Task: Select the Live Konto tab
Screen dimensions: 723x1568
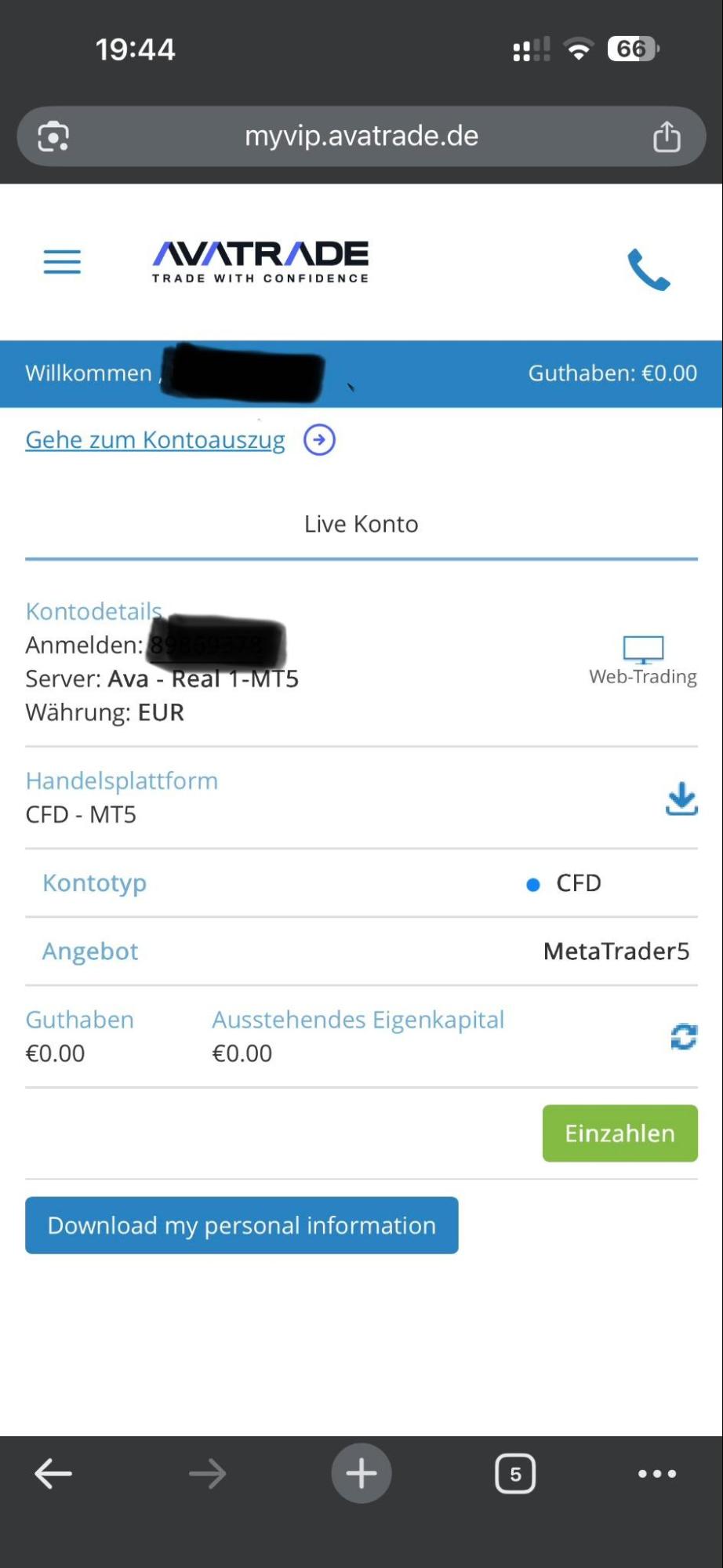Action: 361,524
